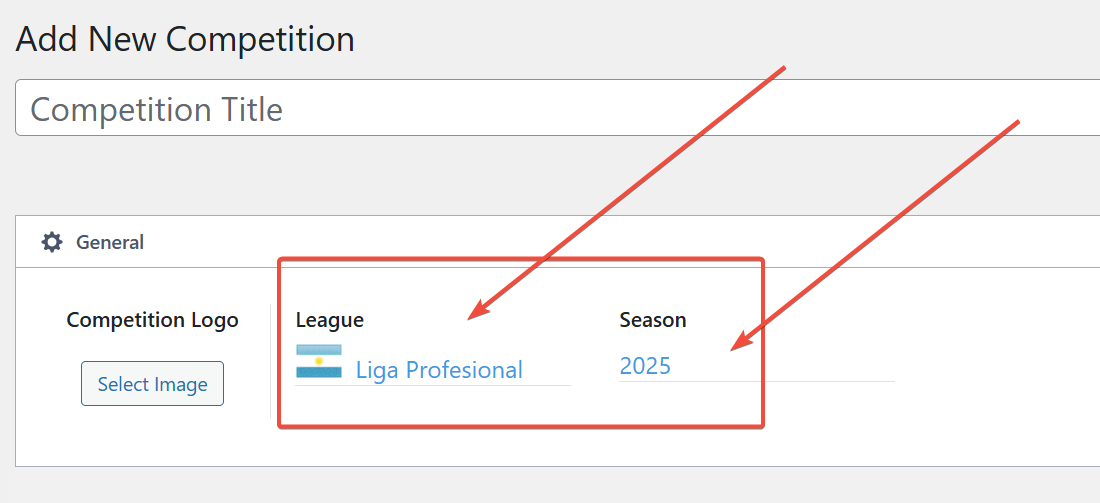Click the League field label
Image resolution: width=1100 pixels, height=503 pixels.
tap(330, 321)
